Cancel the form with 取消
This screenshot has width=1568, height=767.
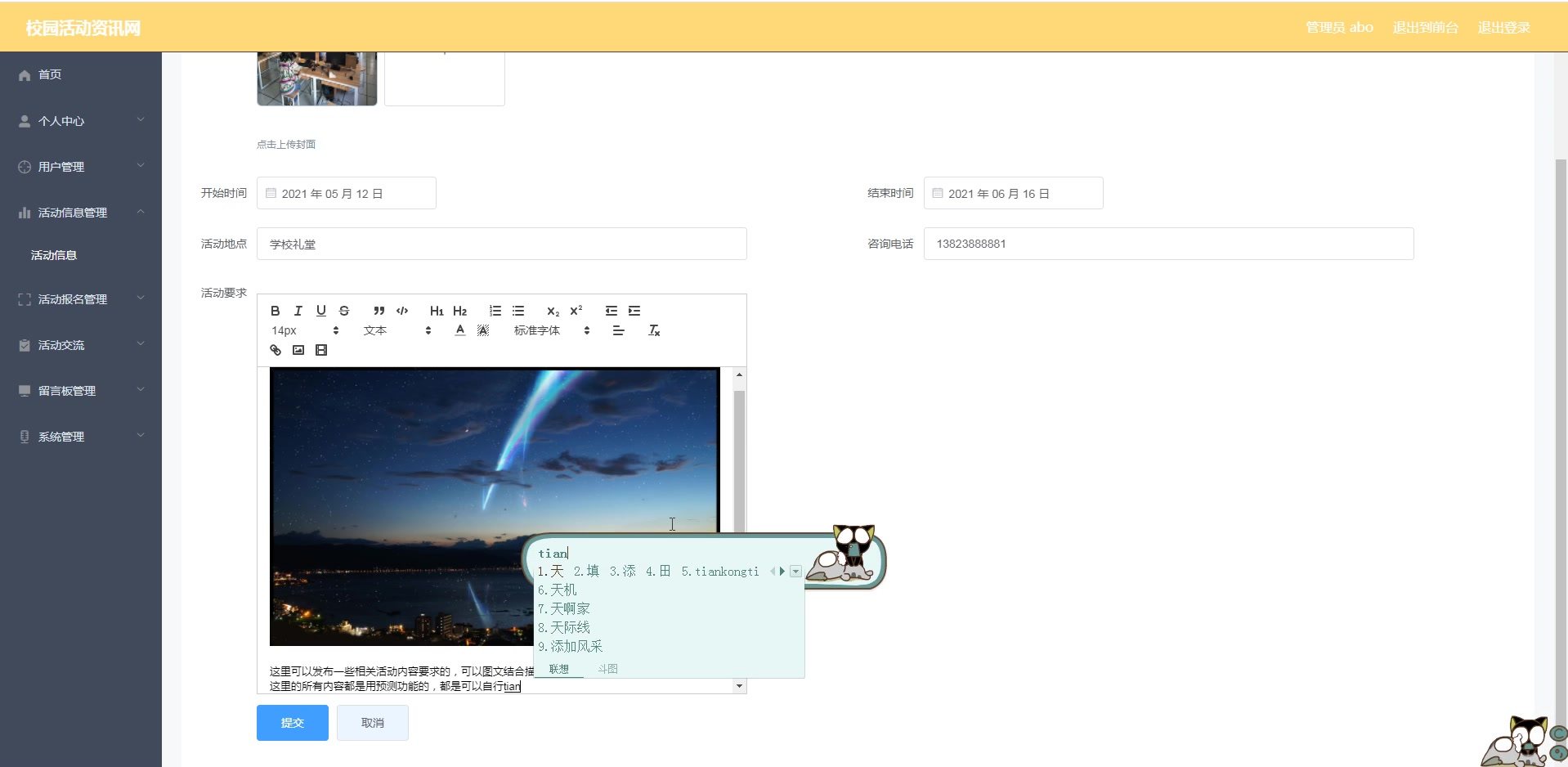373,723
